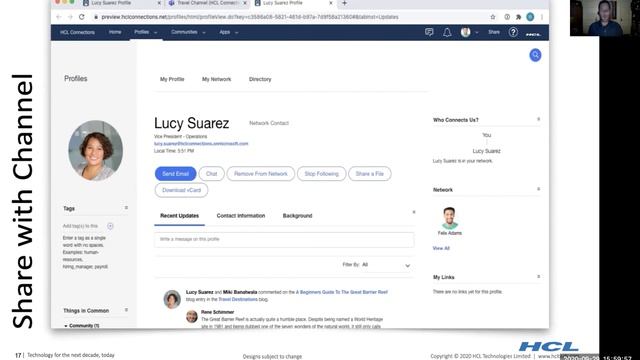Image resolution: width=640 pixels, height=360 pixels.
Task: Select the Contact Information tab
Action: 241,216
